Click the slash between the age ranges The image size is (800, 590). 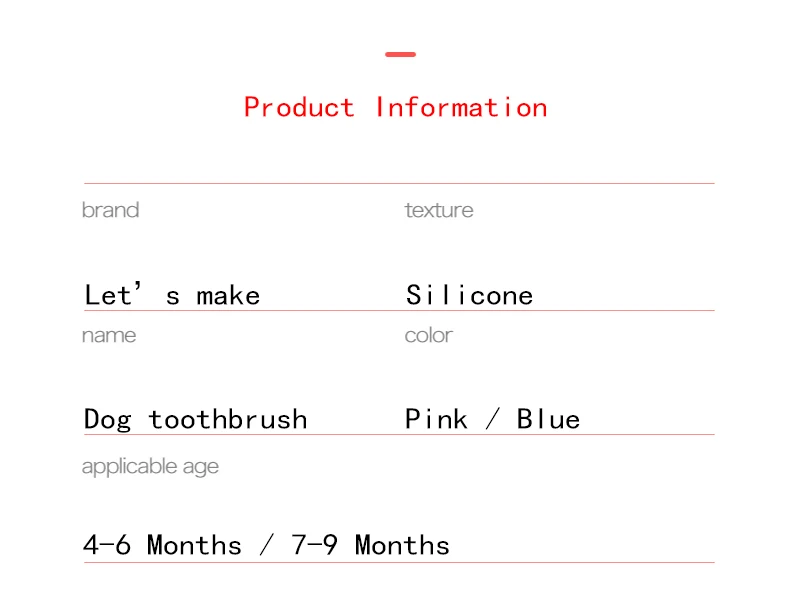point(266,545)
